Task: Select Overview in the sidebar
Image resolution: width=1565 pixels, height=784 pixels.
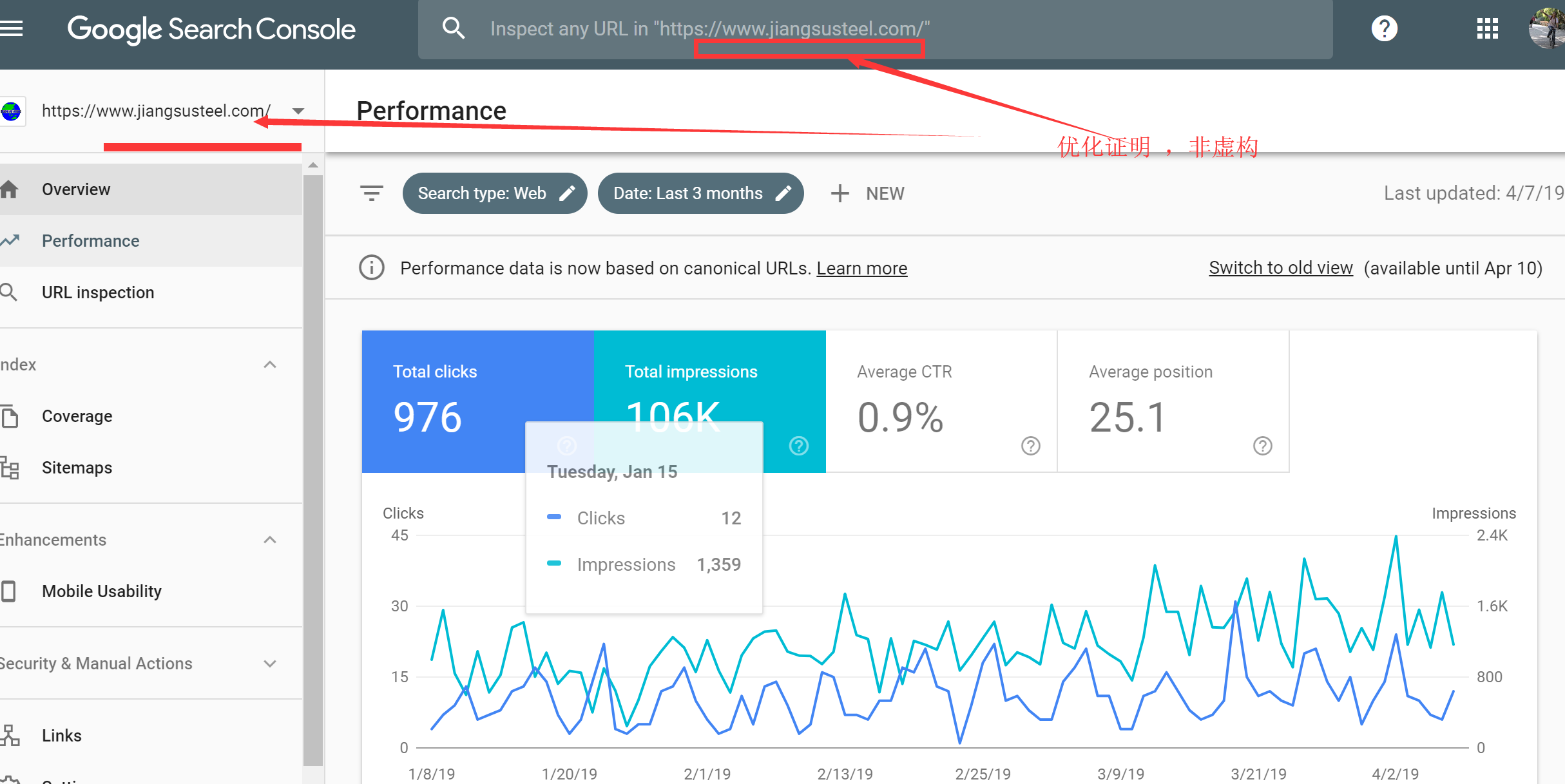Action: pos(151,189)
